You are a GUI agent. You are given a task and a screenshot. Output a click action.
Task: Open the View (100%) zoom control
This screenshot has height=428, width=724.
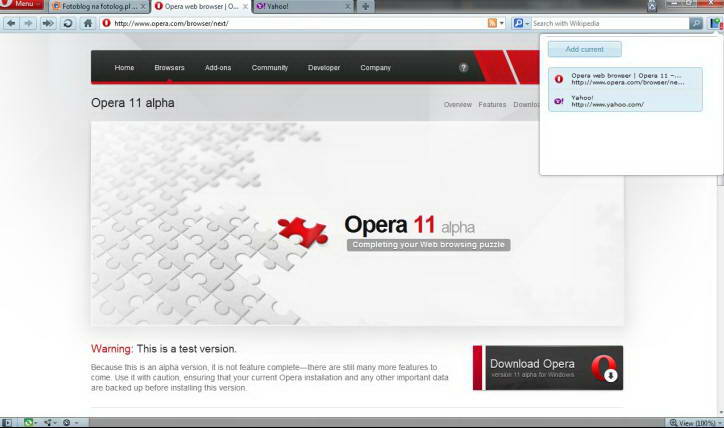click(x=694, y=422)
